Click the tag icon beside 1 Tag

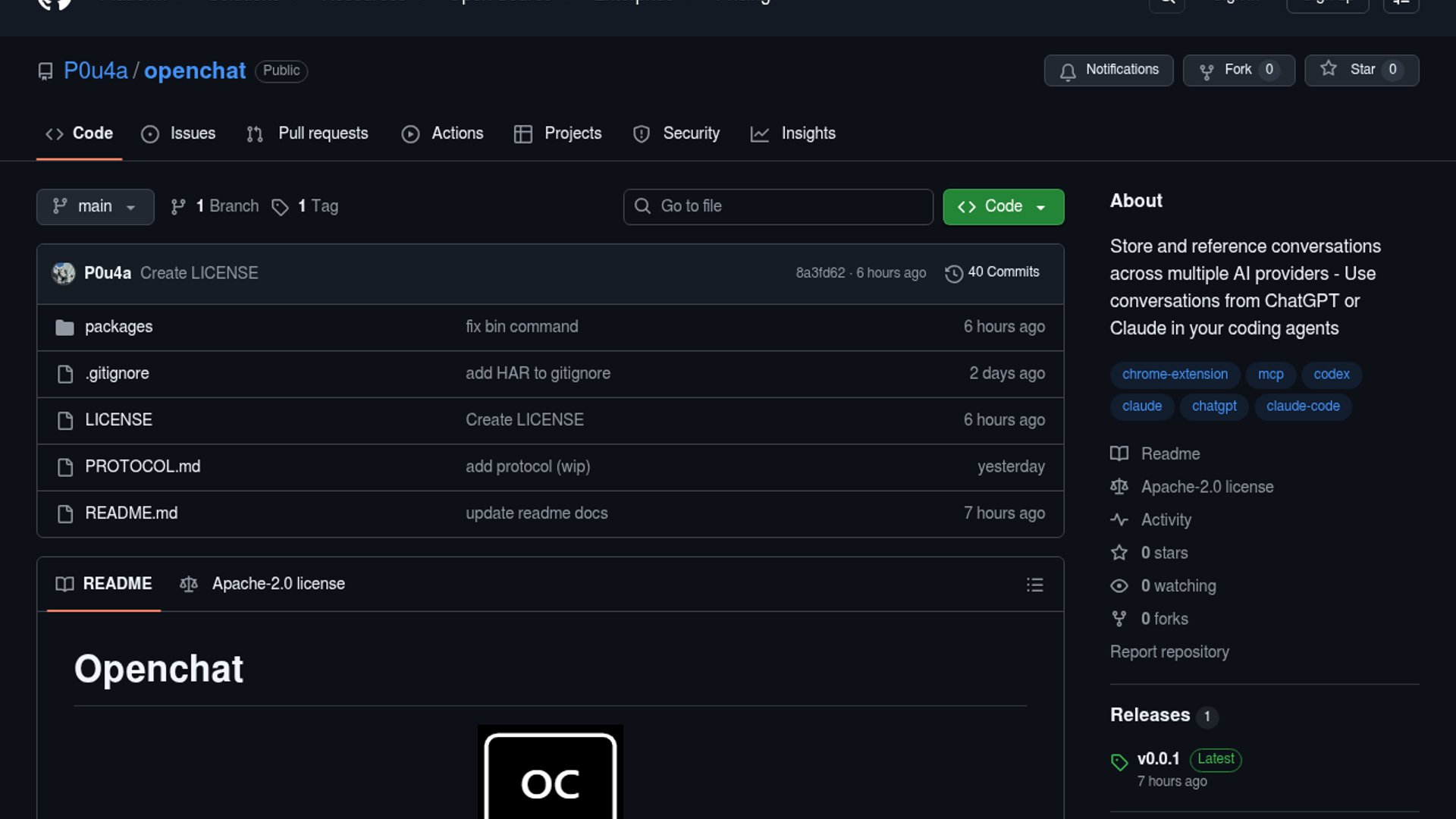pyautogui.click(x=280, y=207)
